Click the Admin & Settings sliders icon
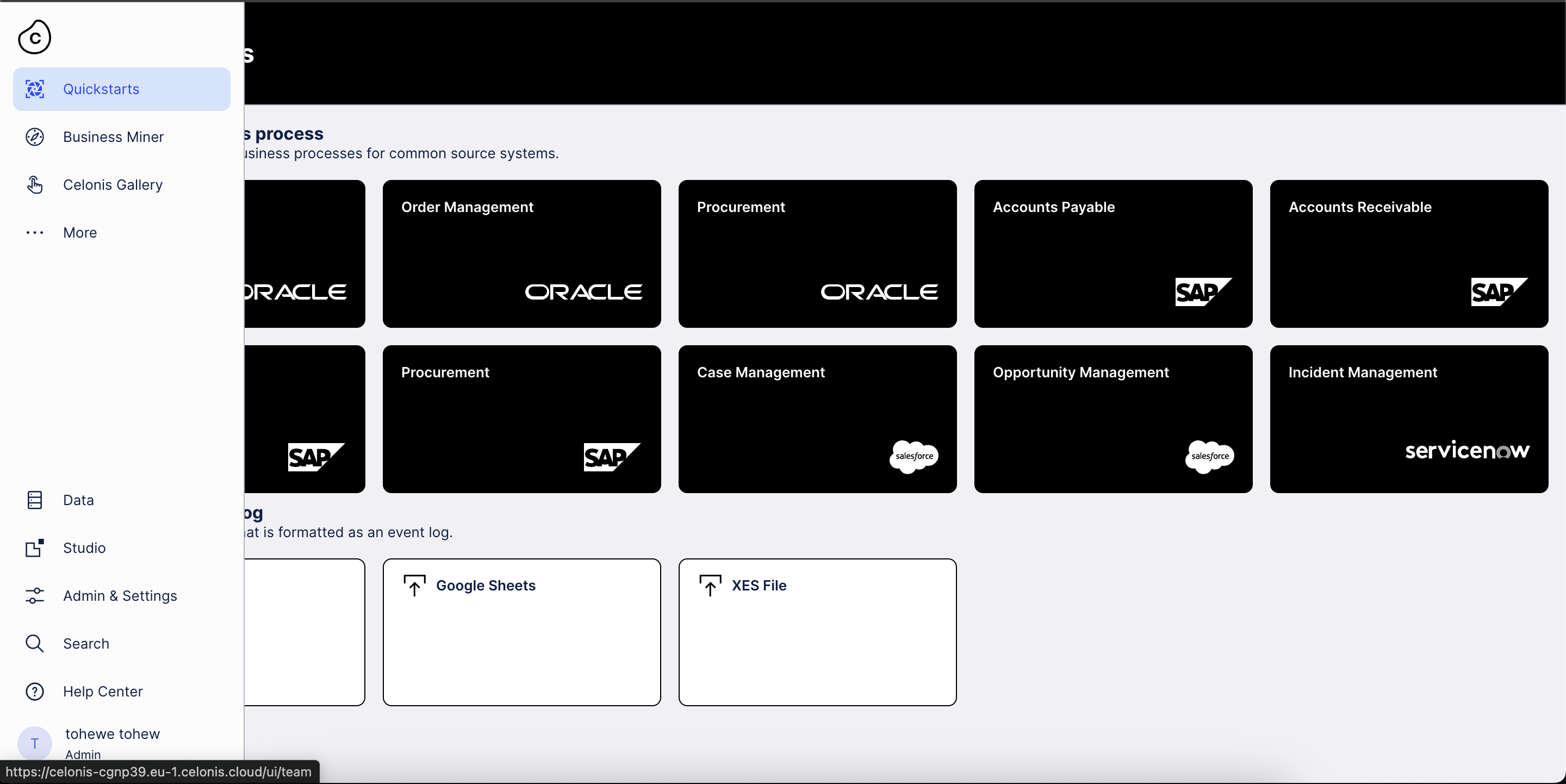Screen dimensions: 1566x784 coord(35,595)
